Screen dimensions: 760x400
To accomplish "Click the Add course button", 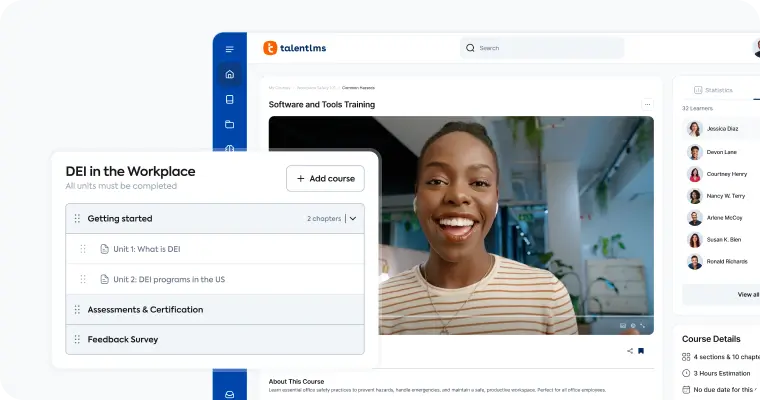I will pyautogui.click(x=325, y=179).
